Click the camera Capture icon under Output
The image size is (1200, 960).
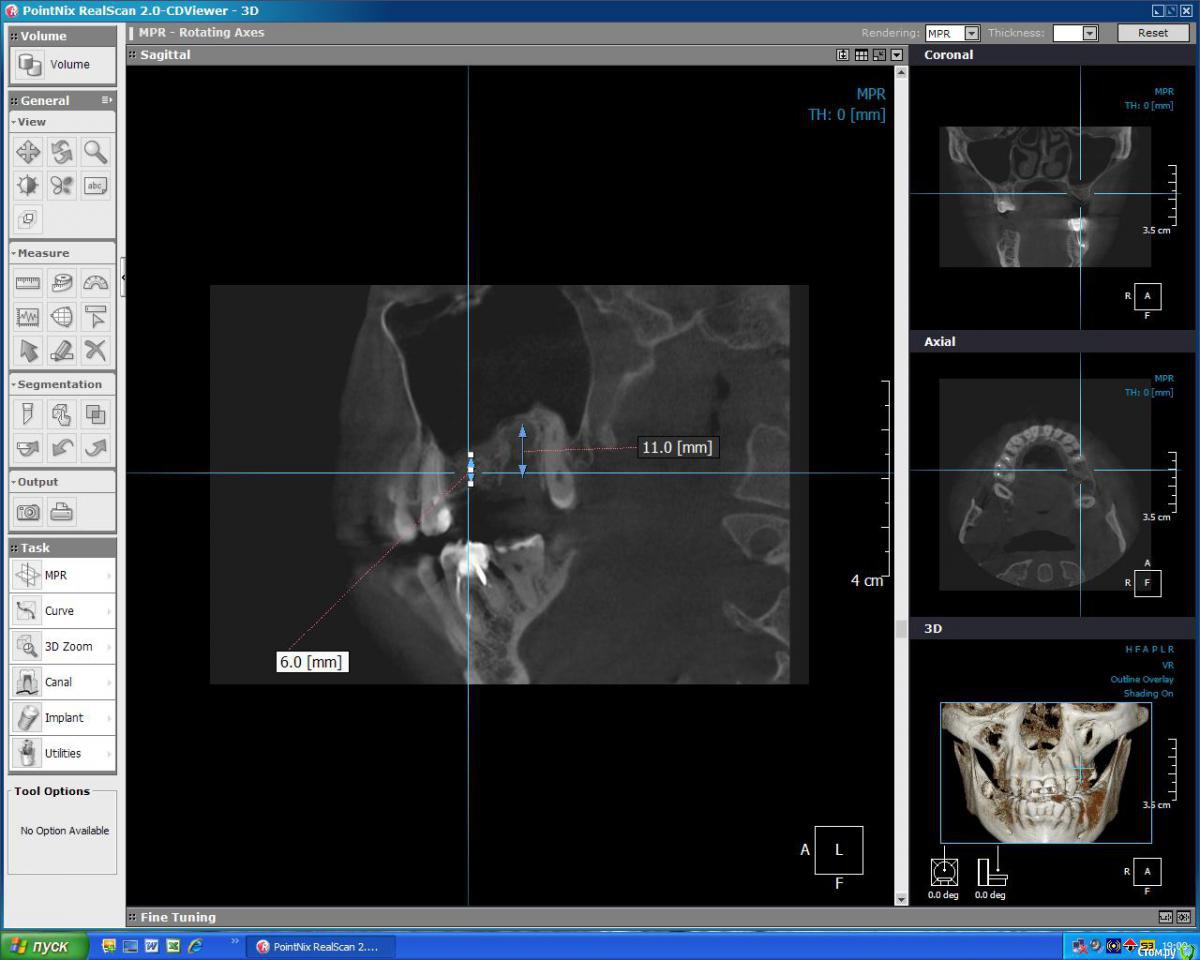(28, 512)
